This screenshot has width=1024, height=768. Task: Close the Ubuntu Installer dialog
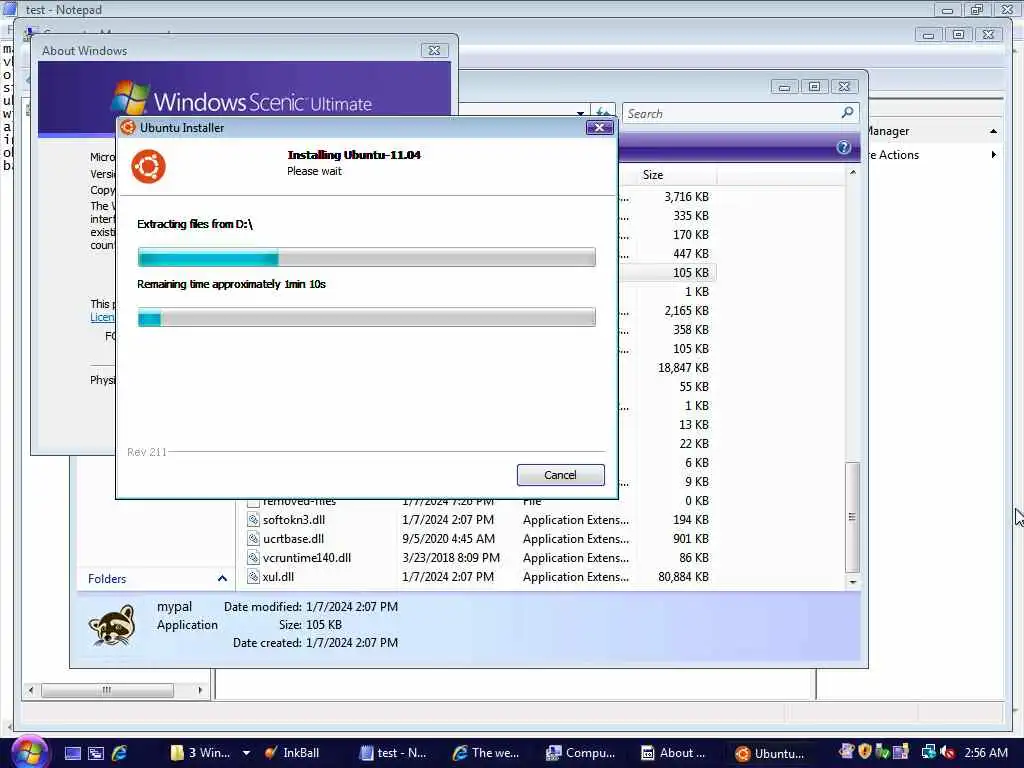pos(600,127)
